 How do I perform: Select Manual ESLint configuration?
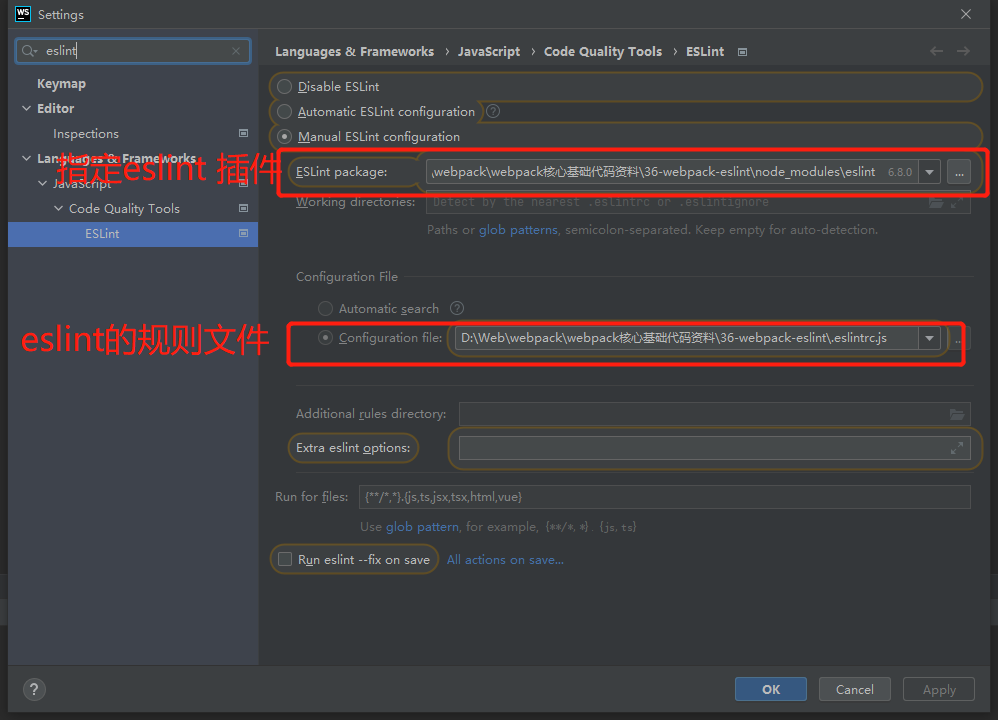coord(285,137)
